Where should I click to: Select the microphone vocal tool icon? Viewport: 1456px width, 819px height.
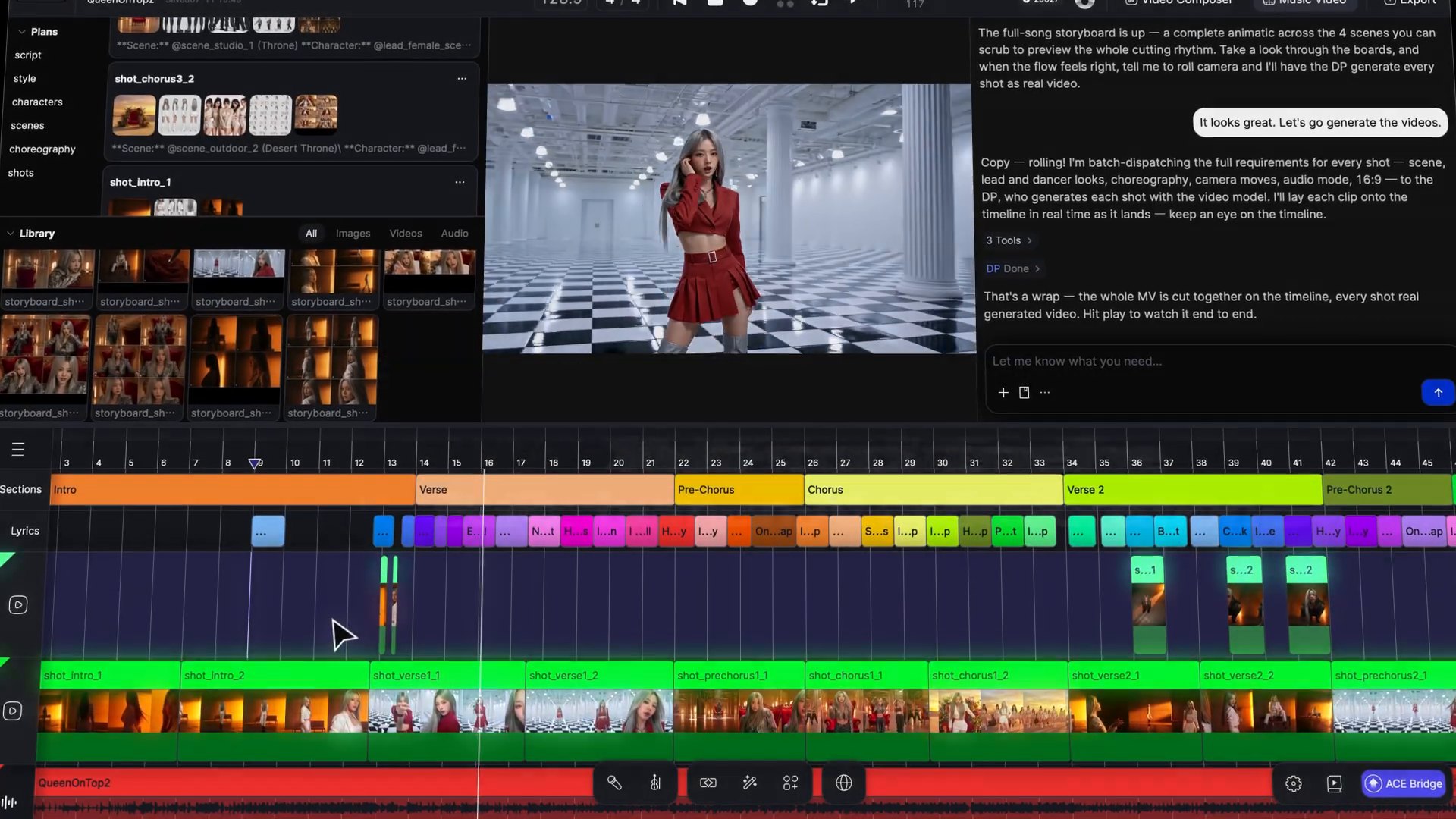[614, 783]
